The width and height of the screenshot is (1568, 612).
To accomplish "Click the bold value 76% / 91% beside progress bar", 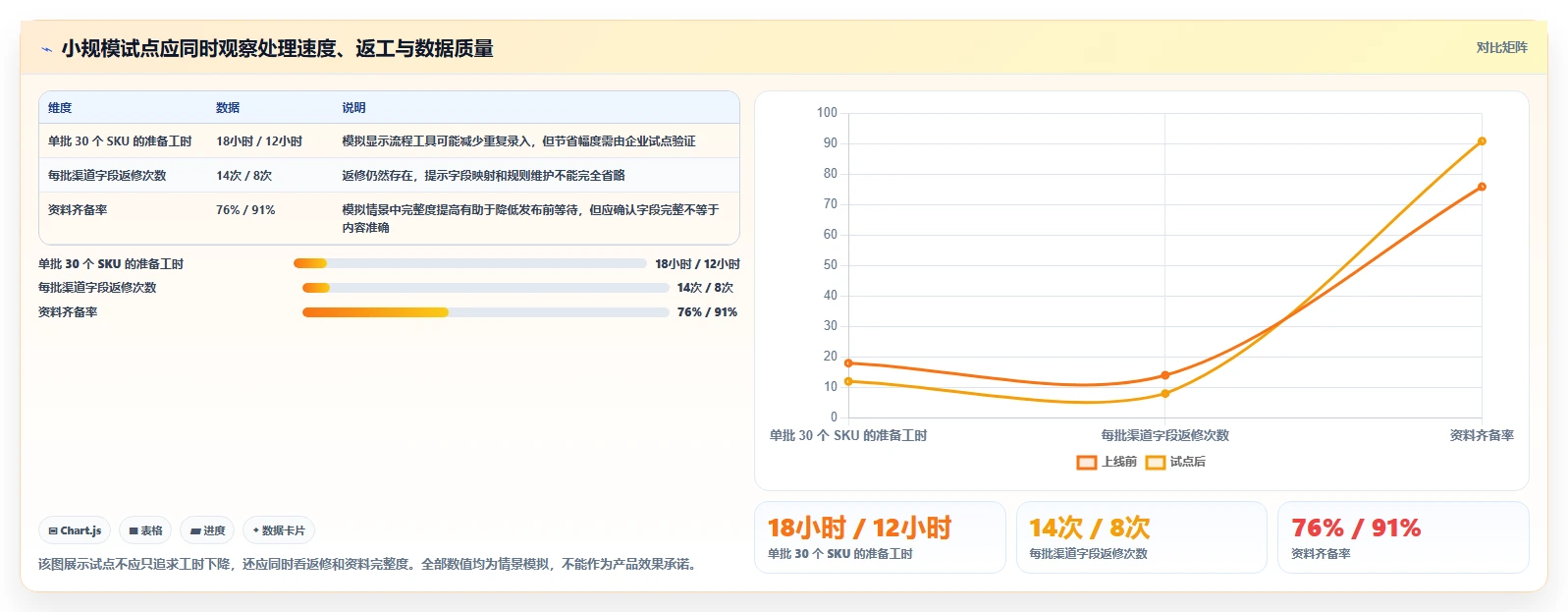I will [707, 312].
